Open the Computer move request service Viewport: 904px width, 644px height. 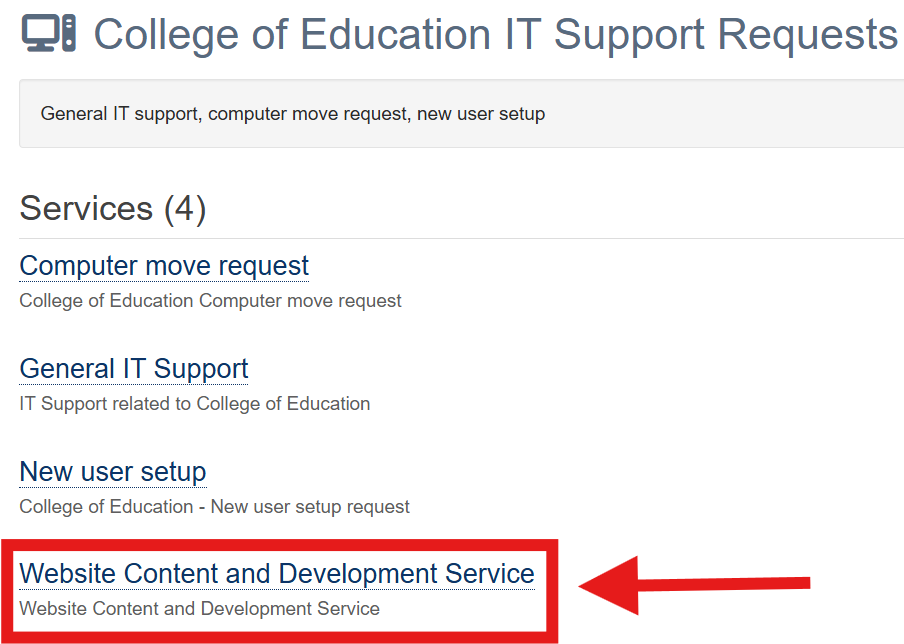point(164,266)
